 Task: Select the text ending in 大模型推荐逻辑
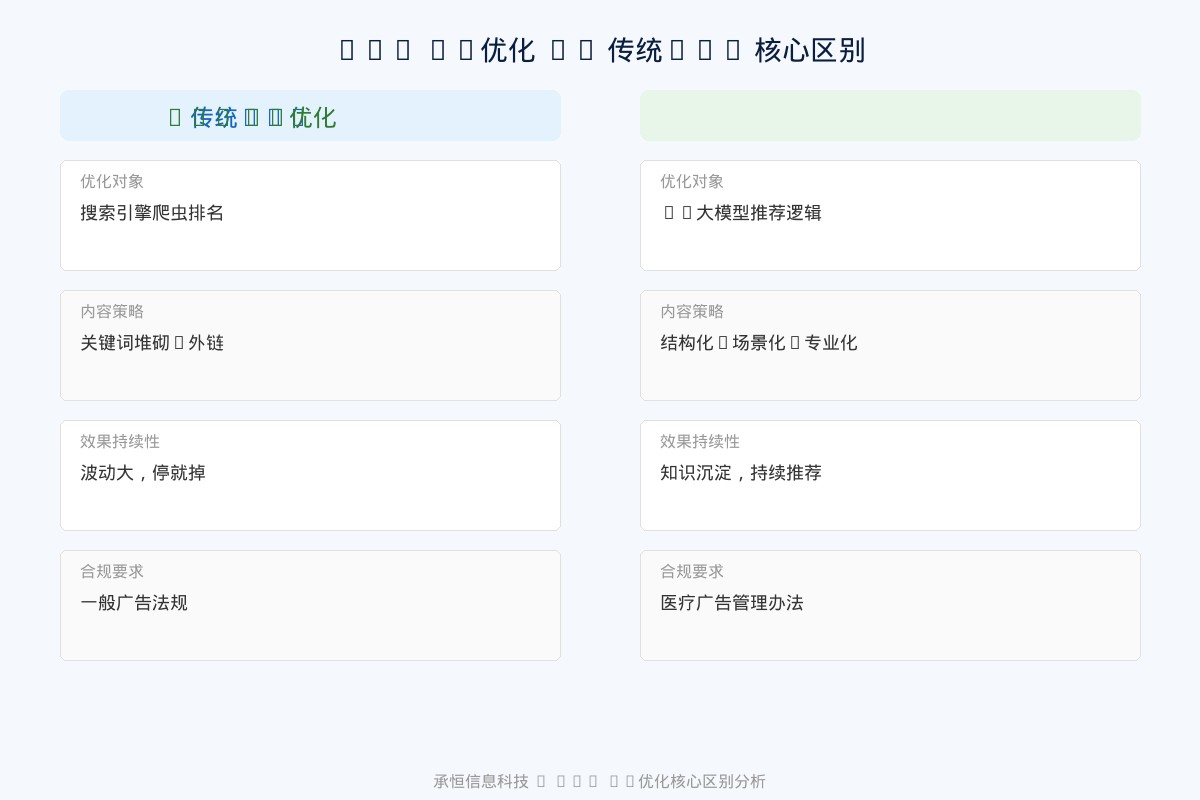741,213
